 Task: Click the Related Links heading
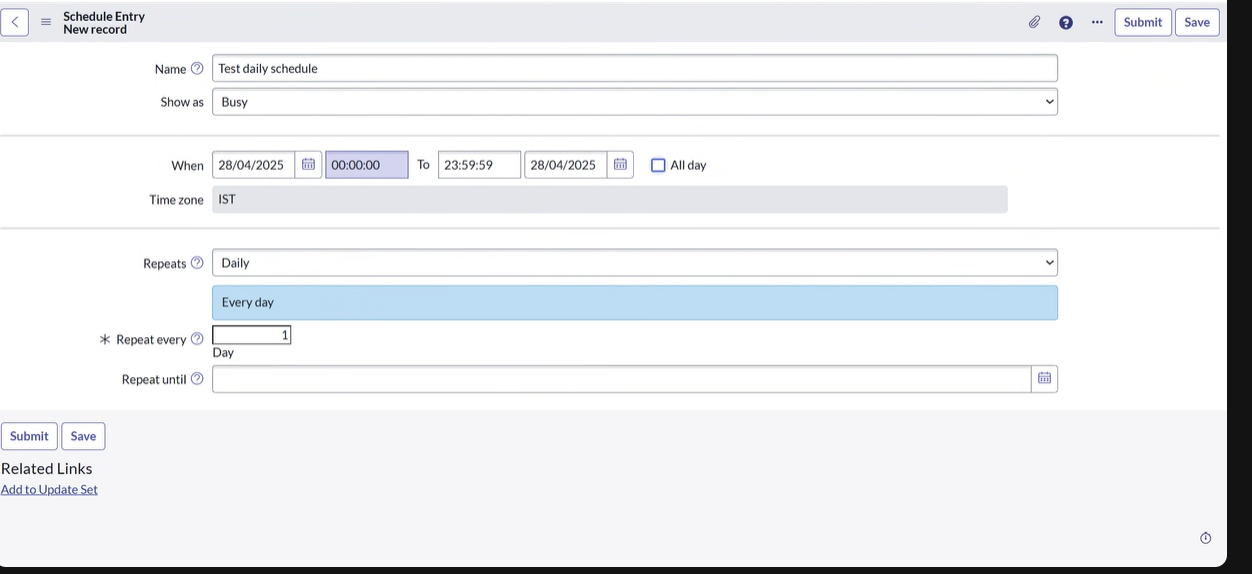(47, 469)
